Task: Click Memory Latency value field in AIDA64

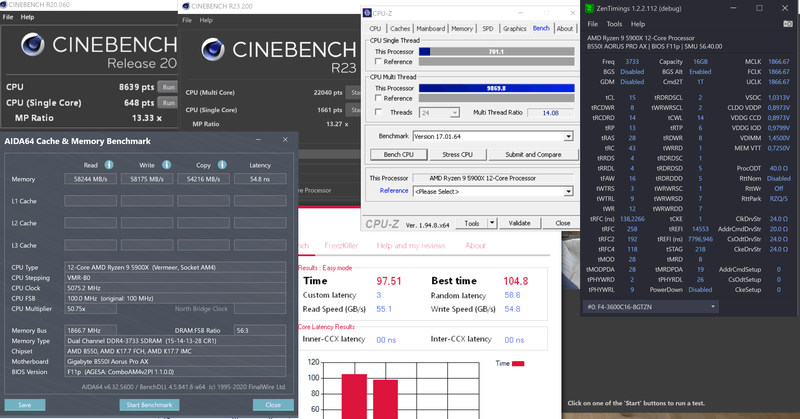Action: click(260, 179)
